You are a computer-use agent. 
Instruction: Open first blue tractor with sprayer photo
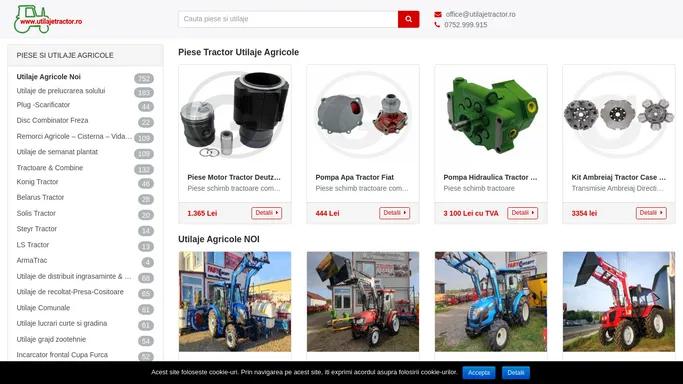coord(235,302)
